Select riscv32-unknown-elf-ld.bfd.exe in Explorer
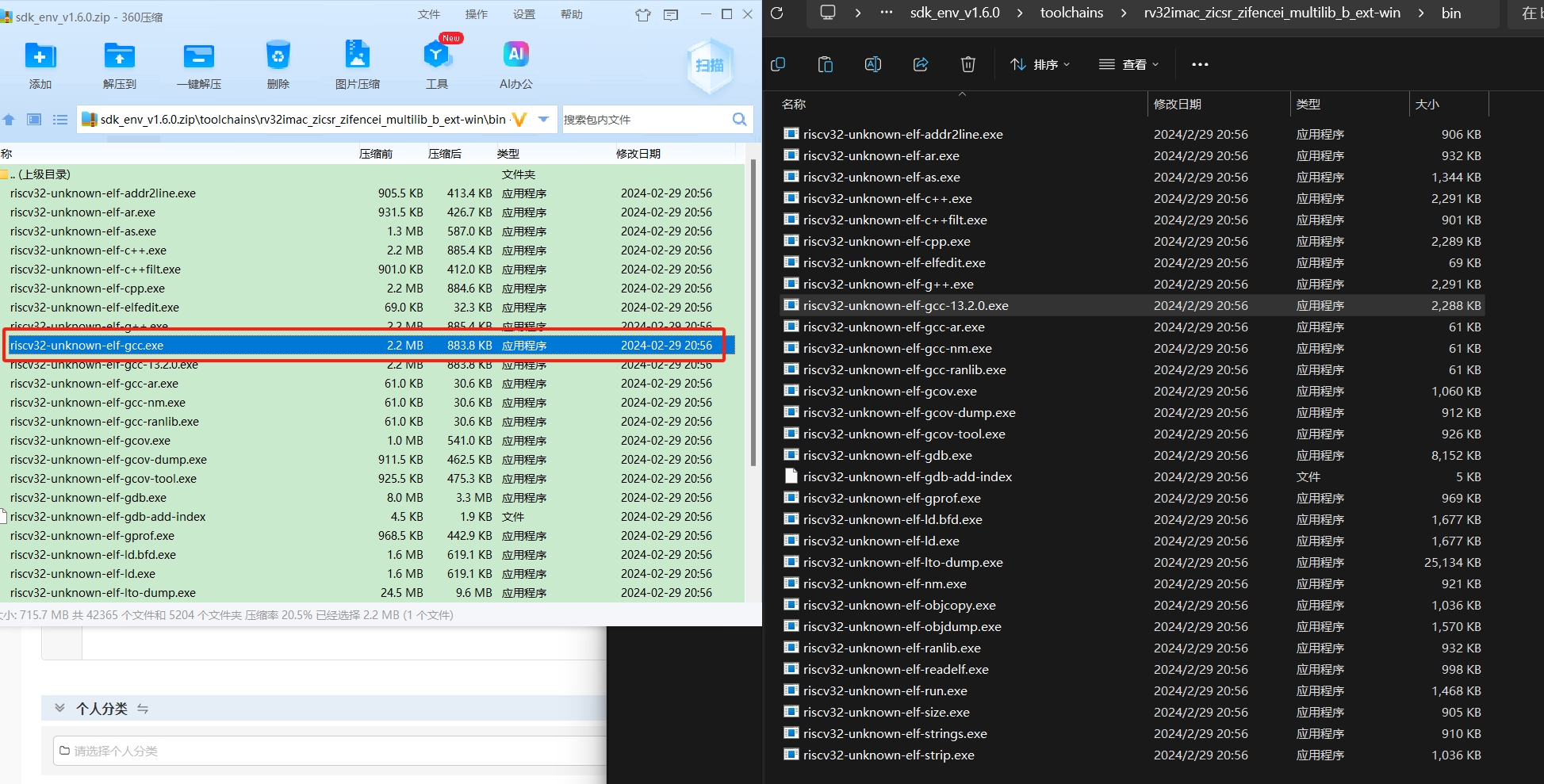 1132,519
